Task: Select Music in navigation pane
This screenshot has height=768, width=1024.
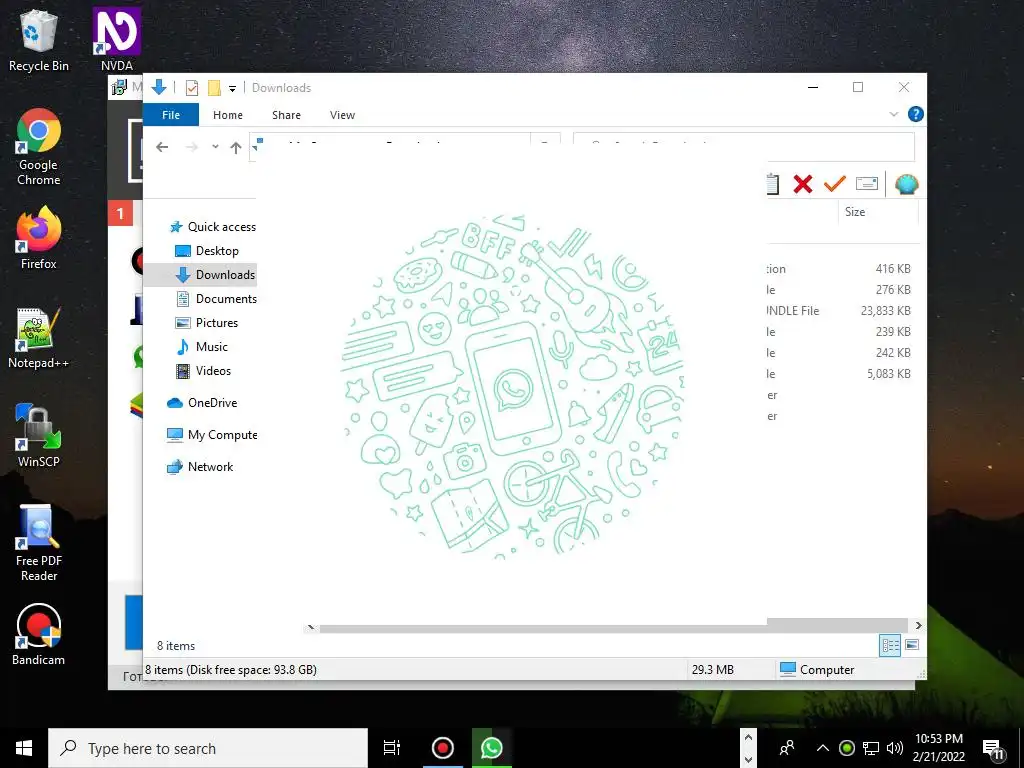Action: 202,347
